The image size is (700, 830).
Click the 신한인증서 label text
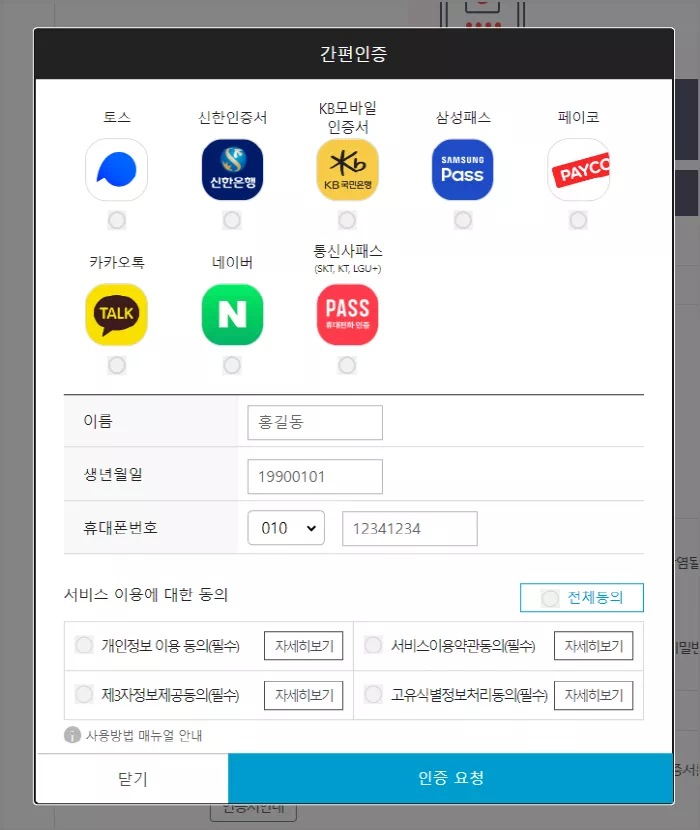click(x=232, y=118)
